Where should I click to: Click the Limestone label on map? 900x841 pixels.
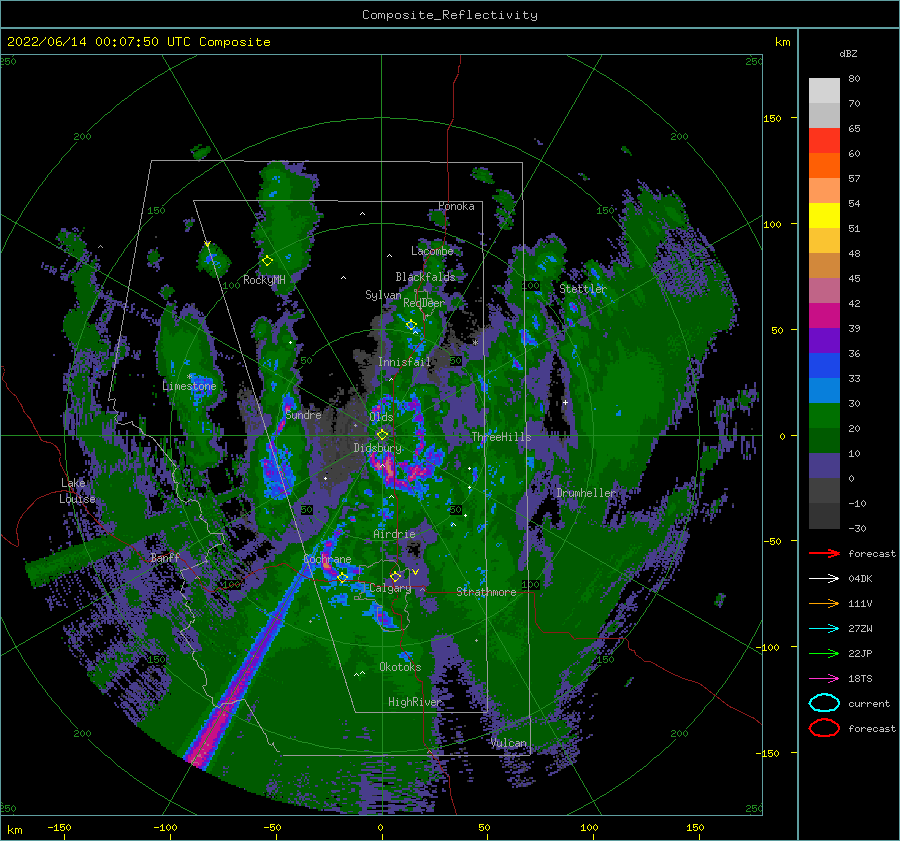[189, 386]
